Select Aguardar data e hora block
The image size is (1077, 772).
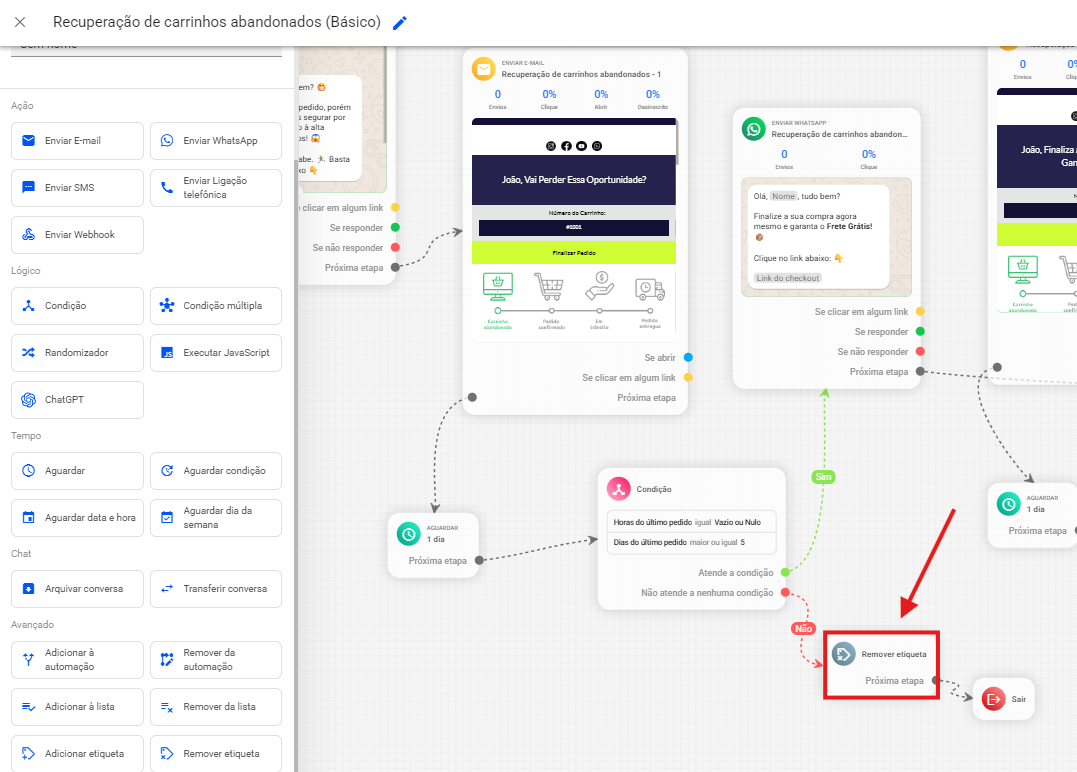click(77, 518)
